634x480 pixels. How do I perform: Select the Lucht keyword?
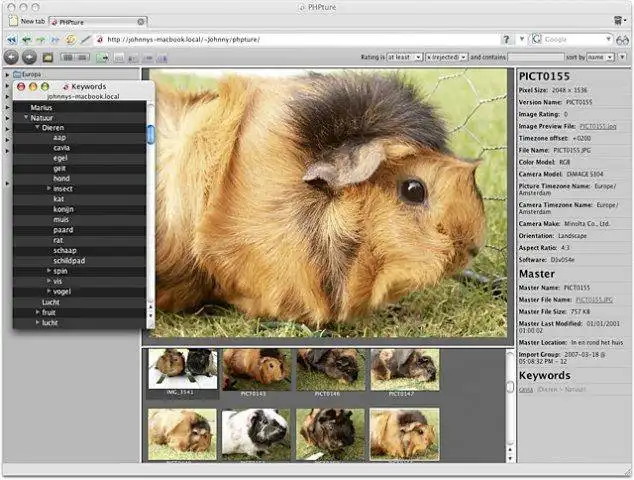coord(51,302)
